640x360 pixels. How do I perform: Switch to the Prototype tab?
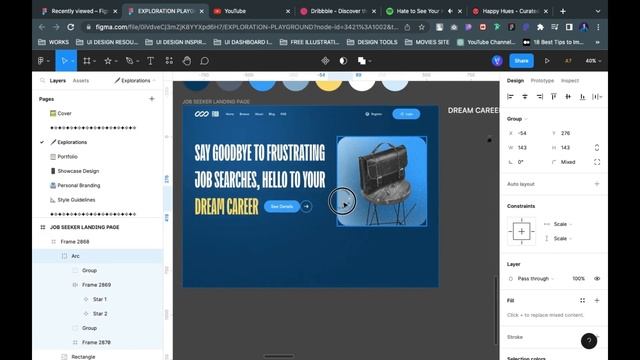[x=542, y=80]
